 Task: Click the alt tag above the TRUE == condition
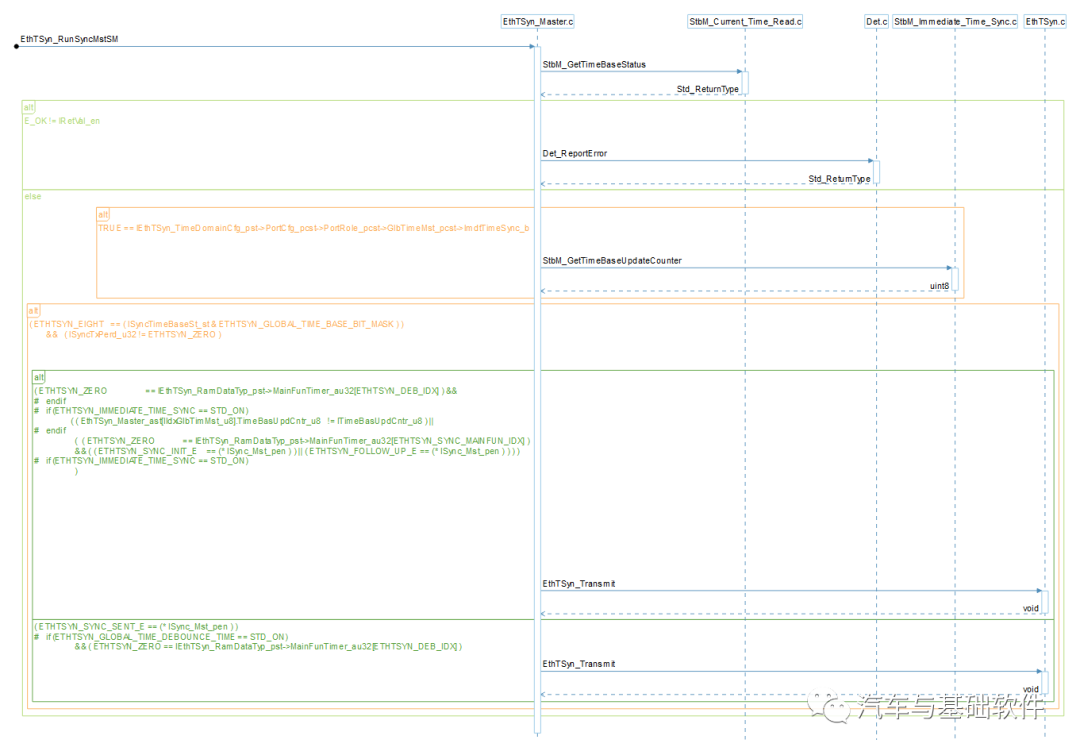[103, 214]
